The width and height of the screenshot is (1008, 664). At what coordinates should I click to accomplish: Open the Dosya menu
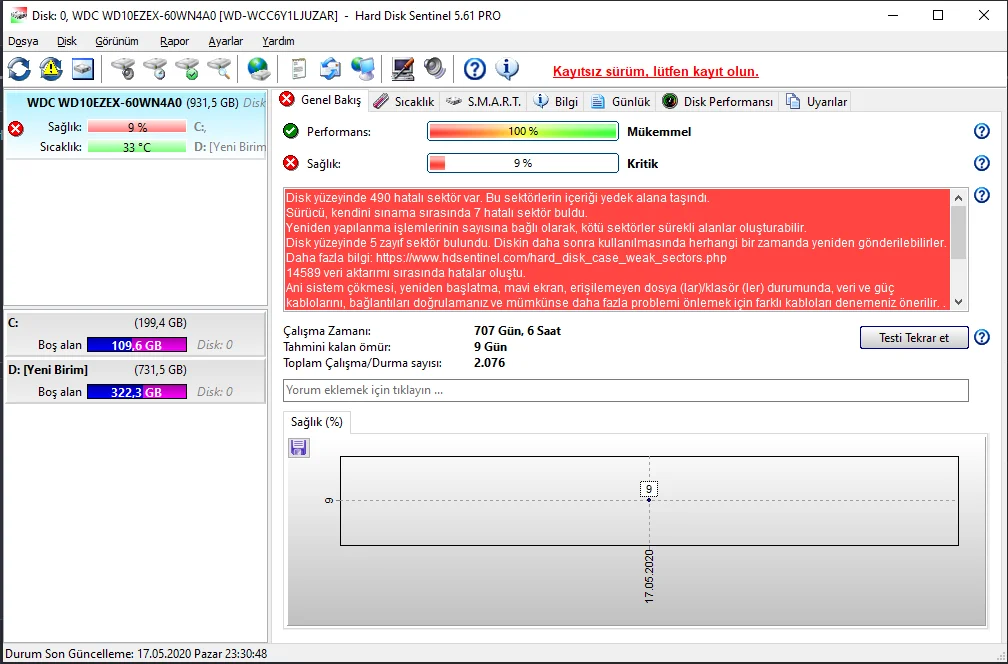pos(23,41)
